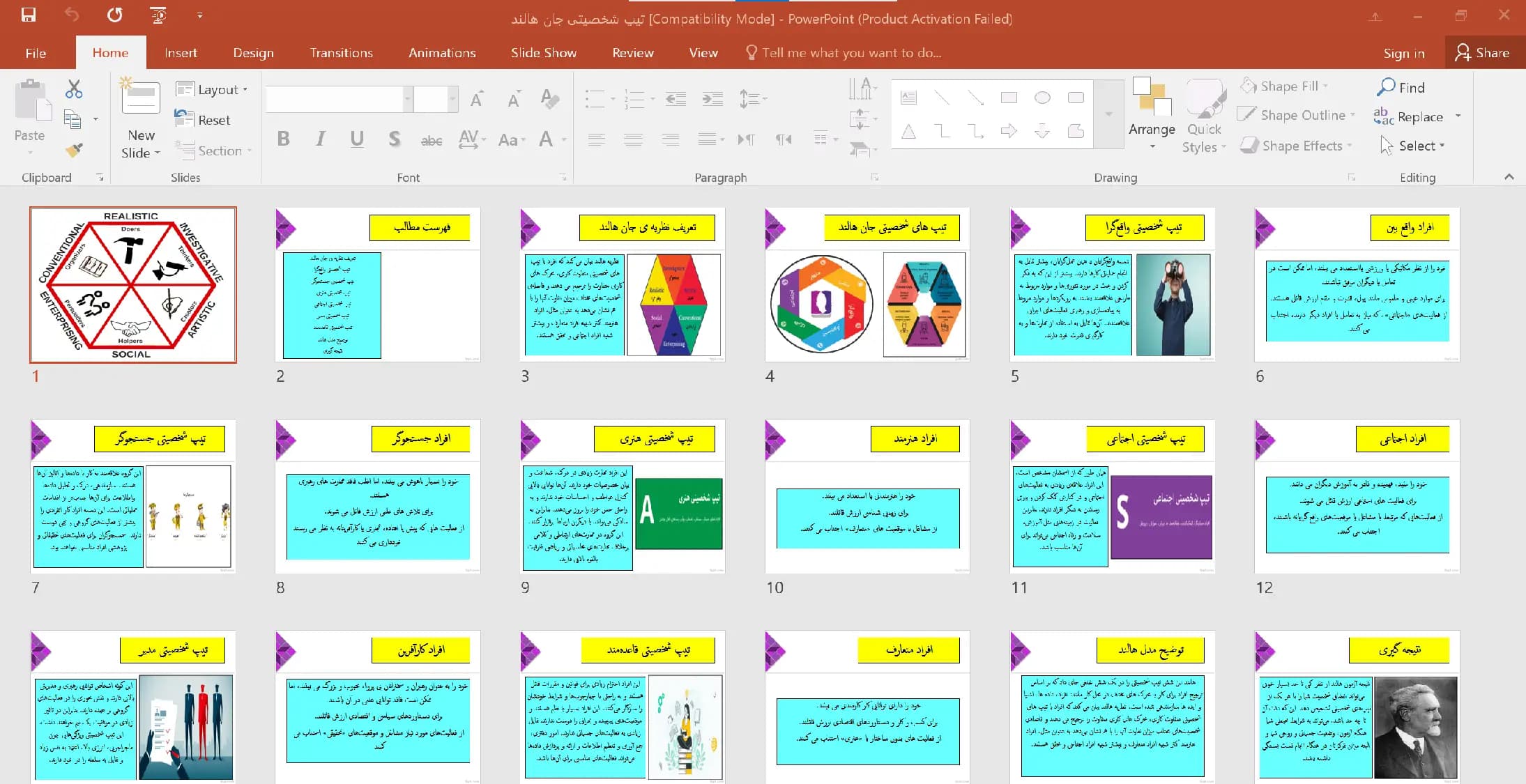Click the Tell me what you want field
This screenshot has height=784, width=1526.
pyautogui.click(x=844, y=53)
